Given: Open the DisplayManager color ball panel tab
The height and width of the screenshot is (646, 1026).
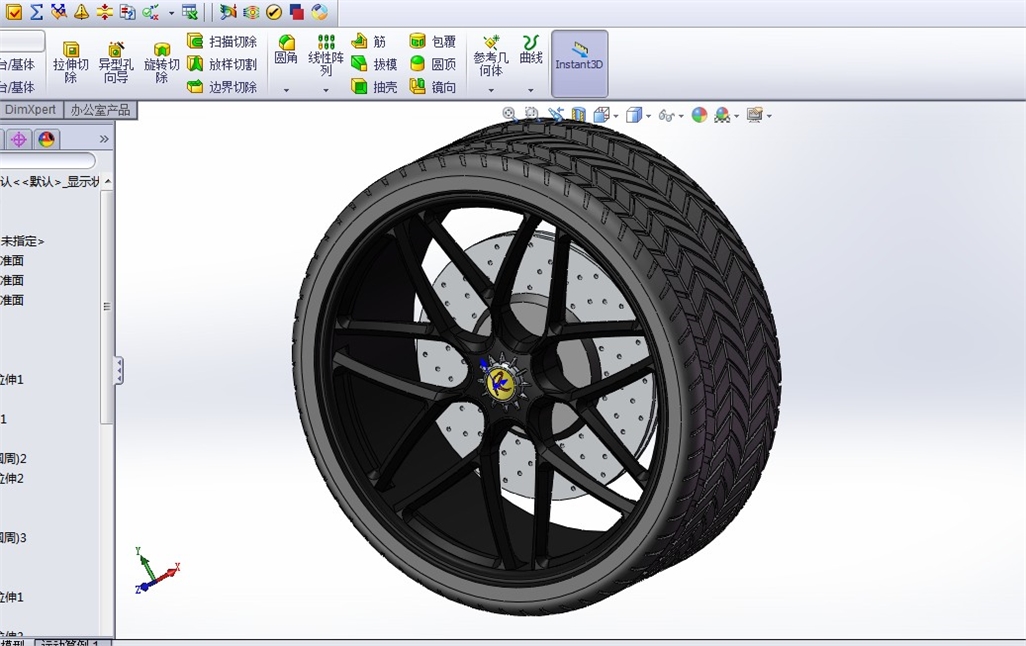Looking at the screenshot, I should tap(46, 139).
